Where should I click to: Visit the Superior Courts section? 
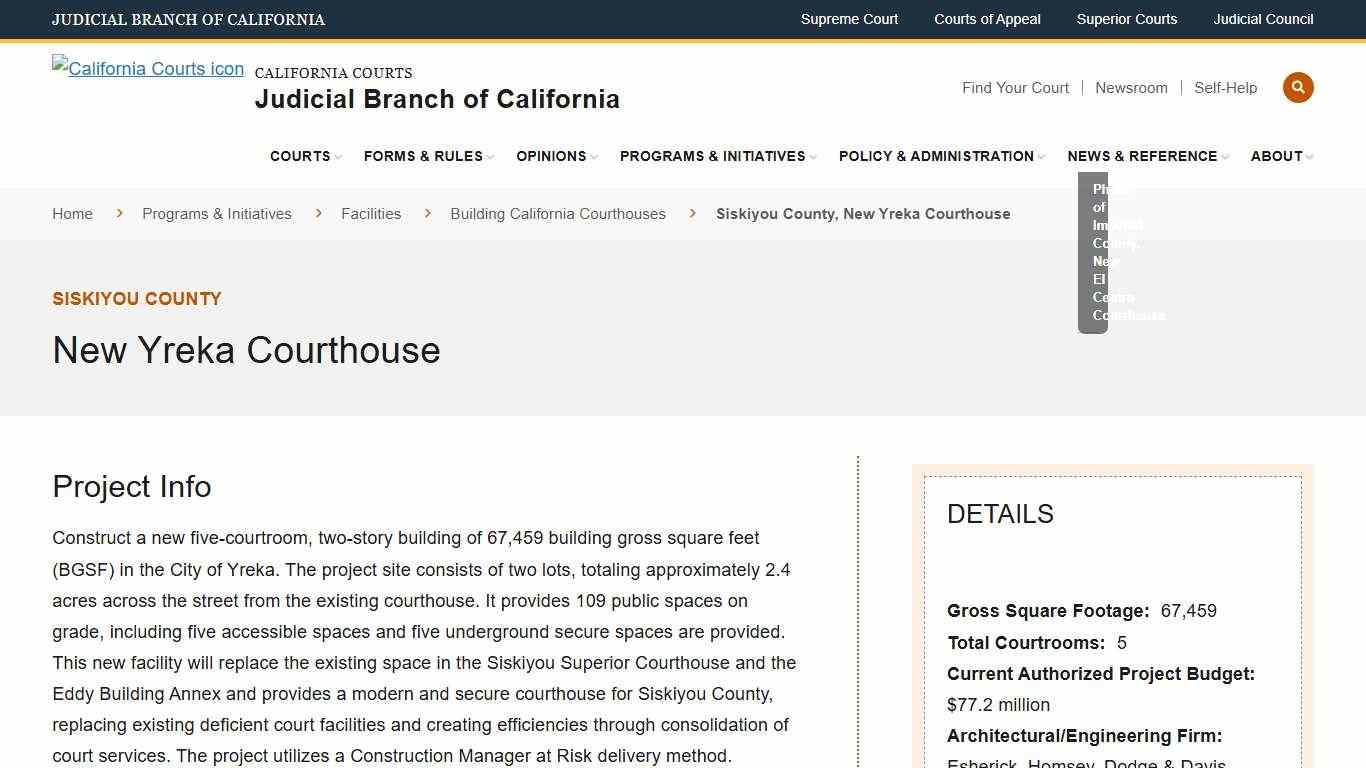pos(1126,19)
